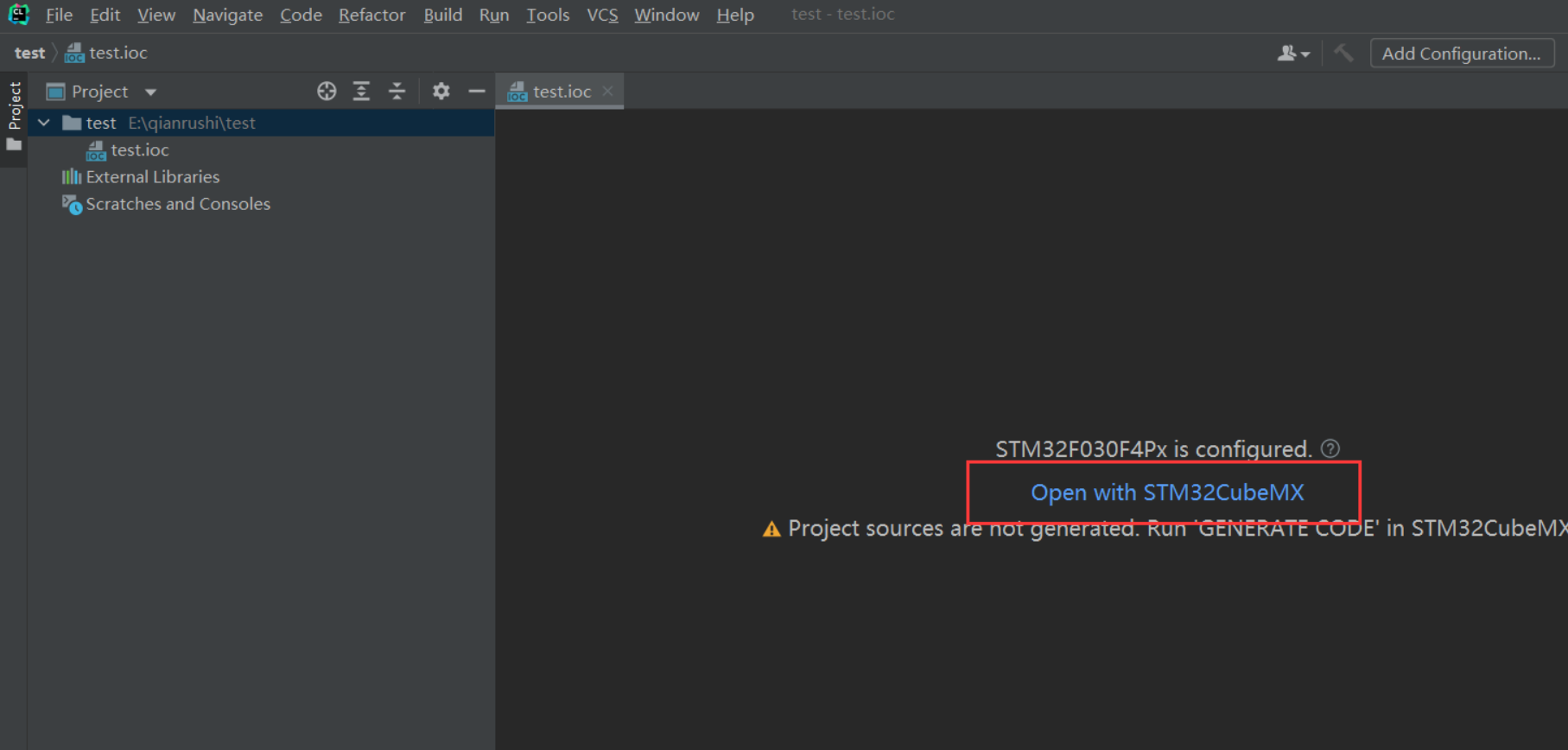Click the Project sources are not generated message

click(1178, 529)
